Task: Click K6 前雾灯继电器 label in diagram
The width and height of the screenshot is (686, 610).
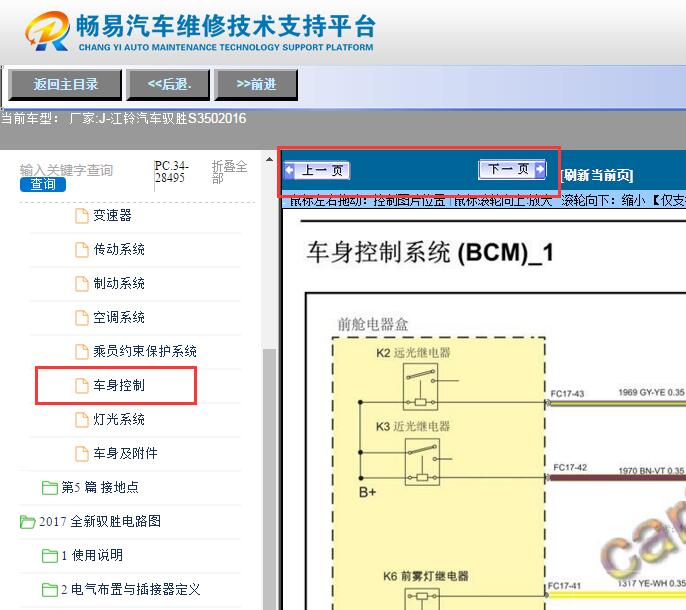Action: pyautogui.click(x=426, y=576)
